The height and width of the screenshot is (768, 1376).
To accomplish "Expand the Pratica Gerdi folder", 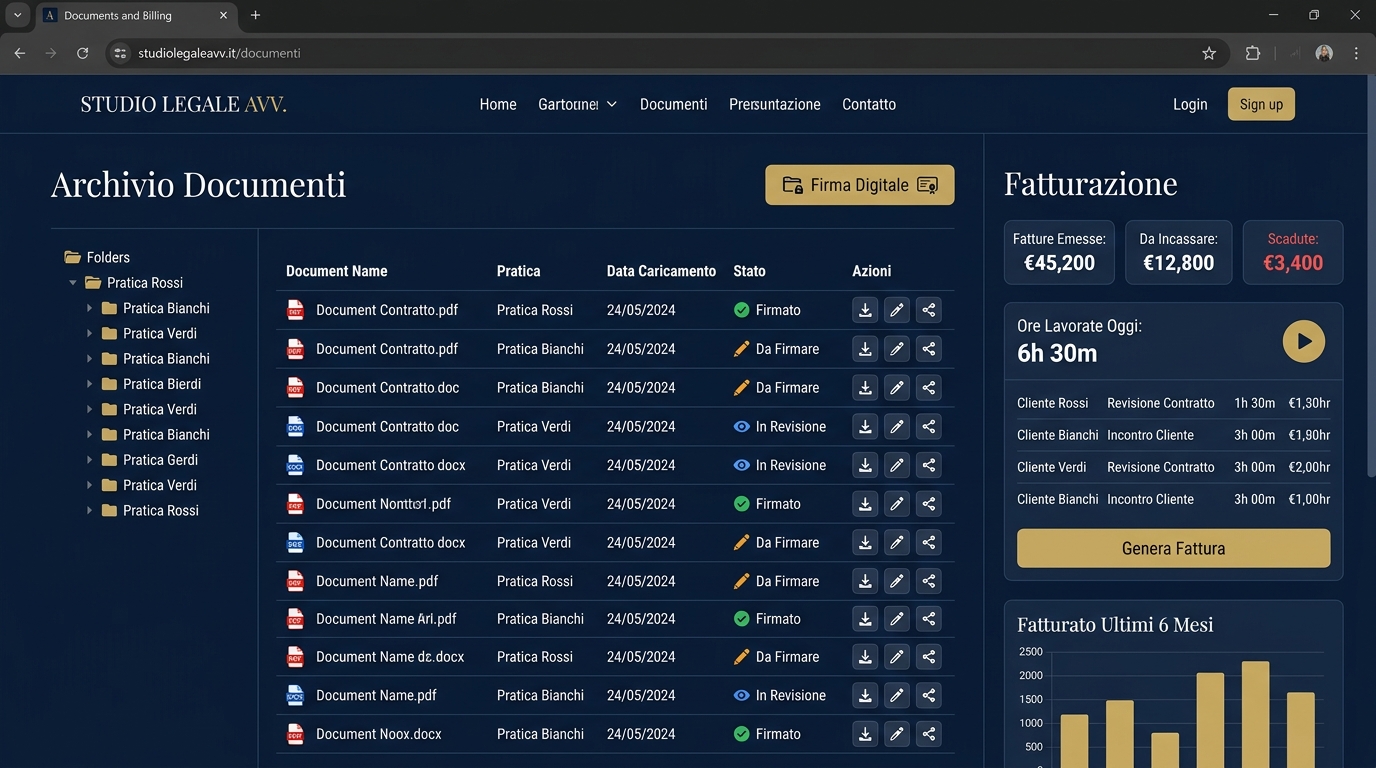I will tap(89, 460).
